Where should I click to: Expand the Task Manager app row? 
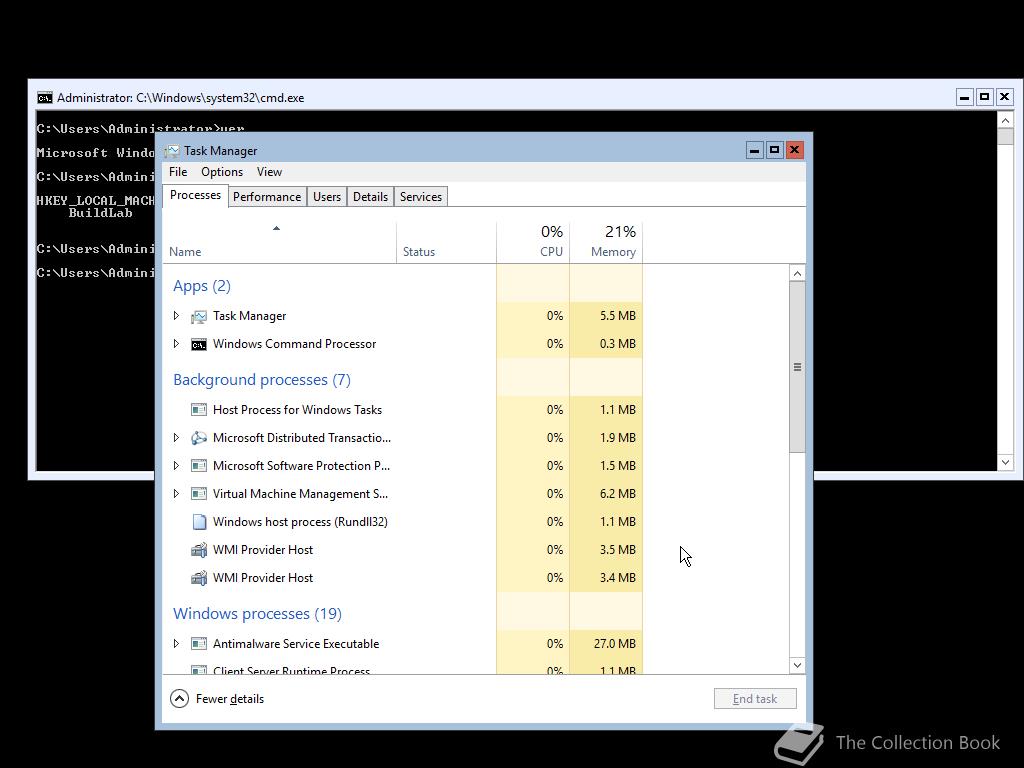point(176,316)
